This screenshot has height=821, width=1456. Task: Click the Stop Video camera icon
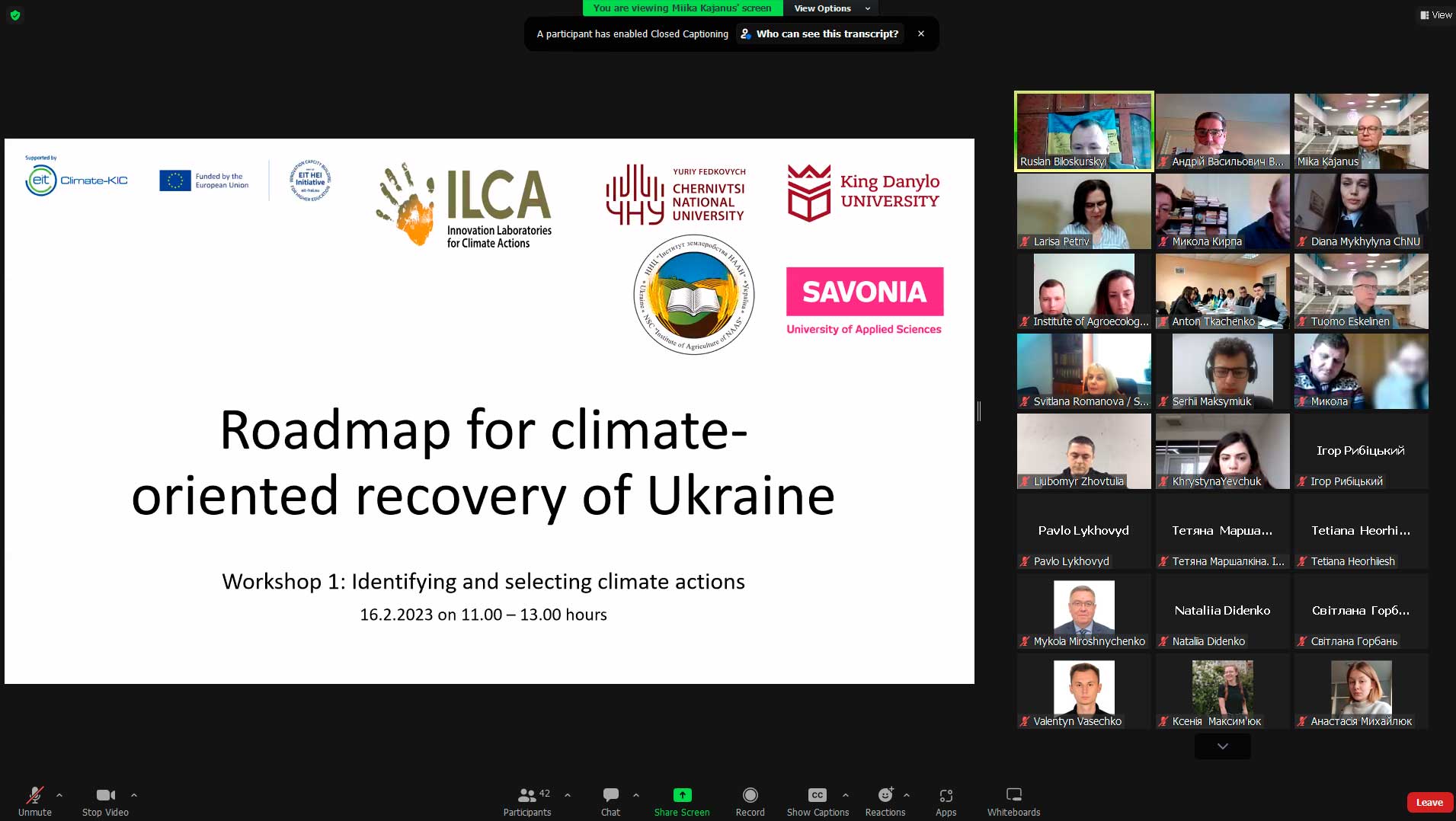105,795
